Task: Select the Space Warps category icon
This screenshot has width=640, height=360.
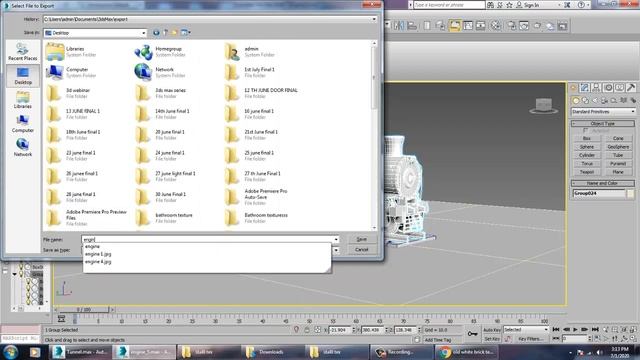Action: (624, 100)
